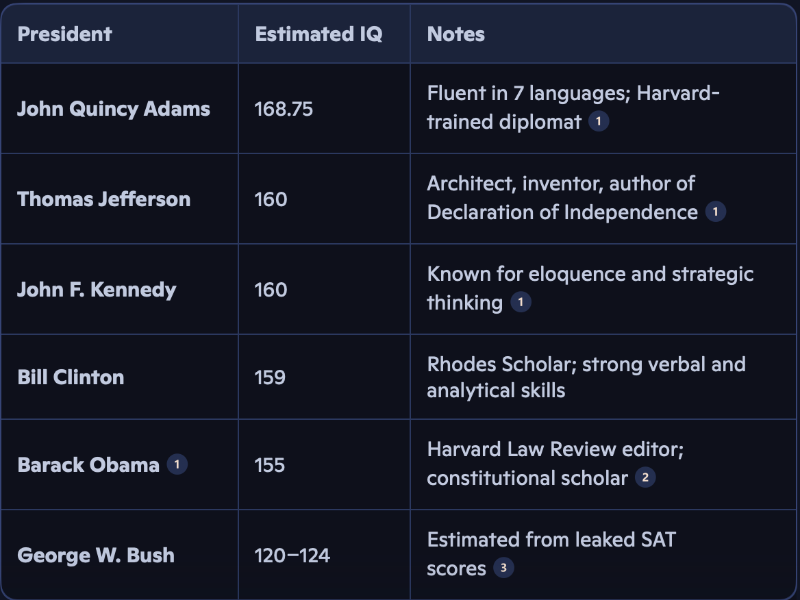Viewport: 800px width, 600px height.
Task: Select the John Quincy Adams name cell
Action: tap(113, 109)
